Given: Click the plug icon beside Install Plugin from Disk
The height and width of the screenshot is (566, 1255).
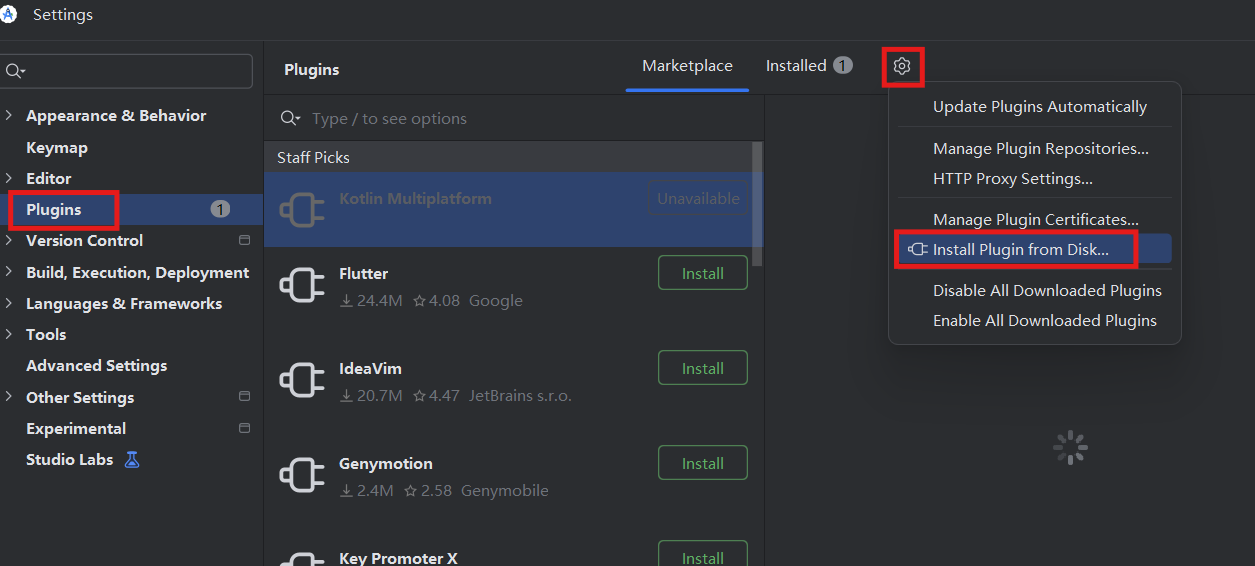Looking at the screenshot, I should coord(917,250).
